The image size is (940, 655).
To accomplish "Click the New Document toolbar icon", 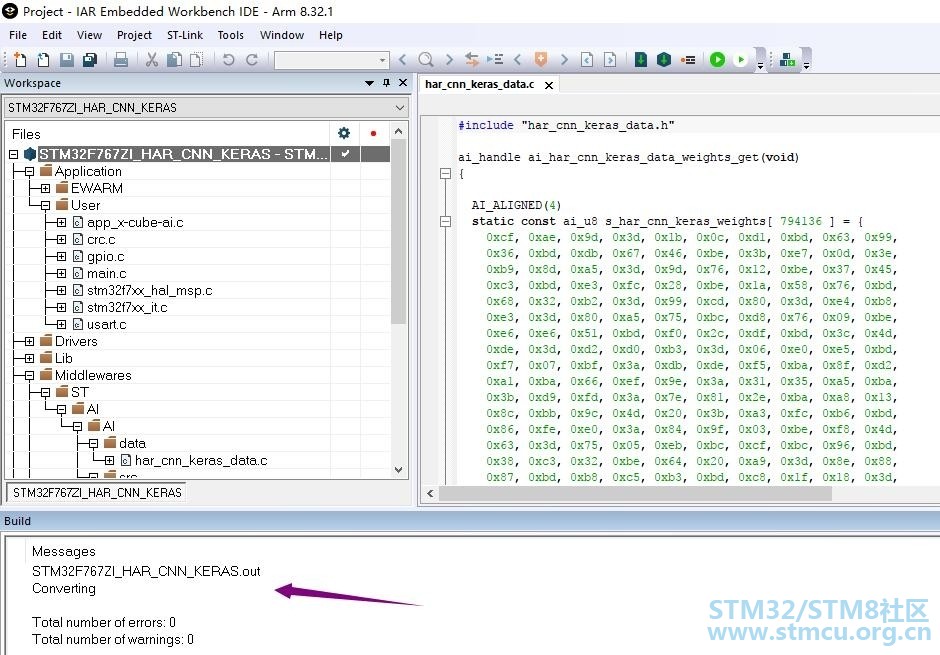I will (20, 59).
